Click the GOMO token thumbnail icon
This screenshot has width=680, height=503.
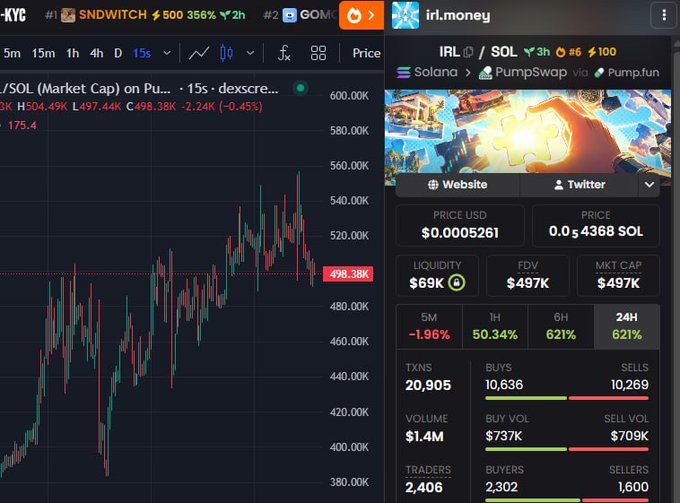coord(289,15)
